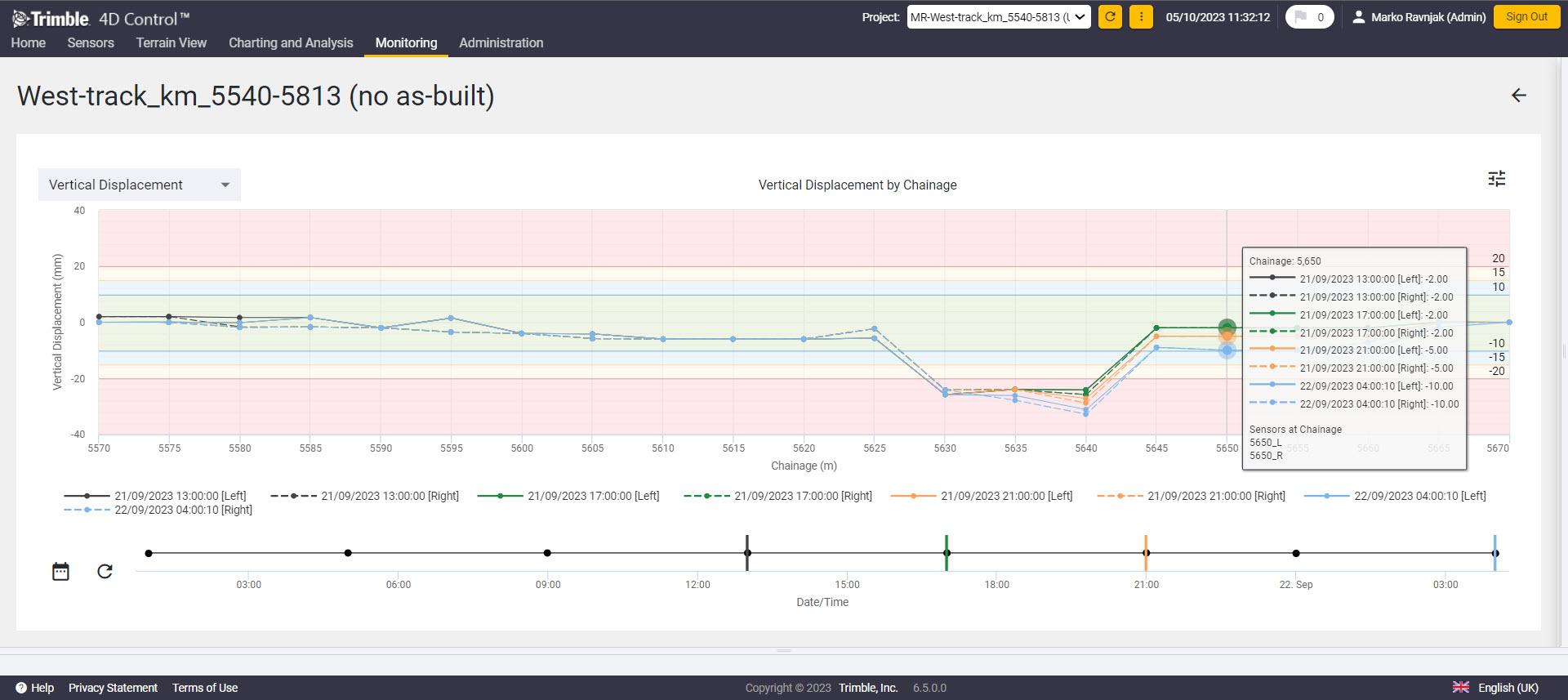Open the Privacy Statement link
1568x700 pixels.
(113, 688)
